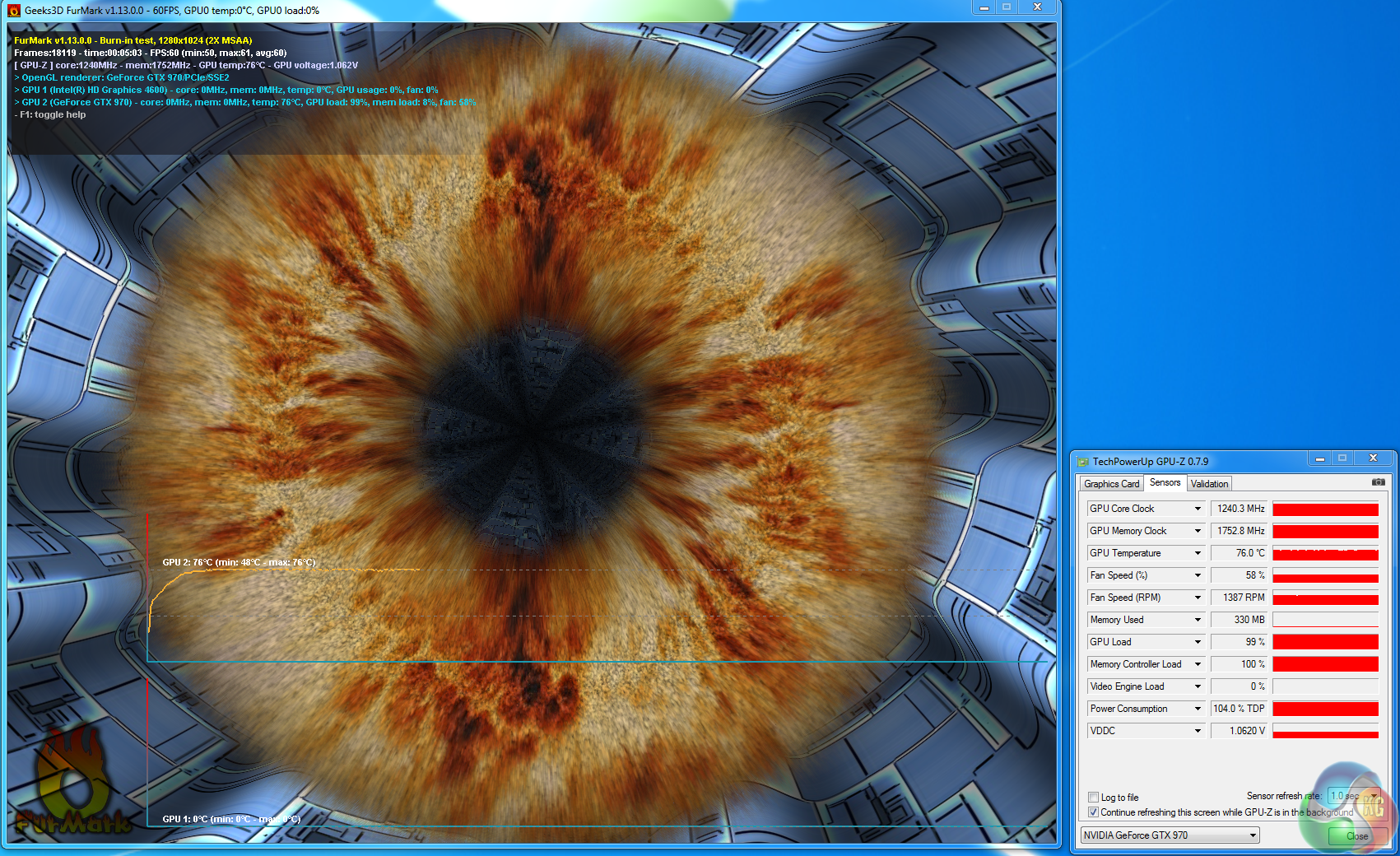Click the GPU Memory Clock red graph
This screenshot has width=1400, height=856.
[x=1325, y=531]
